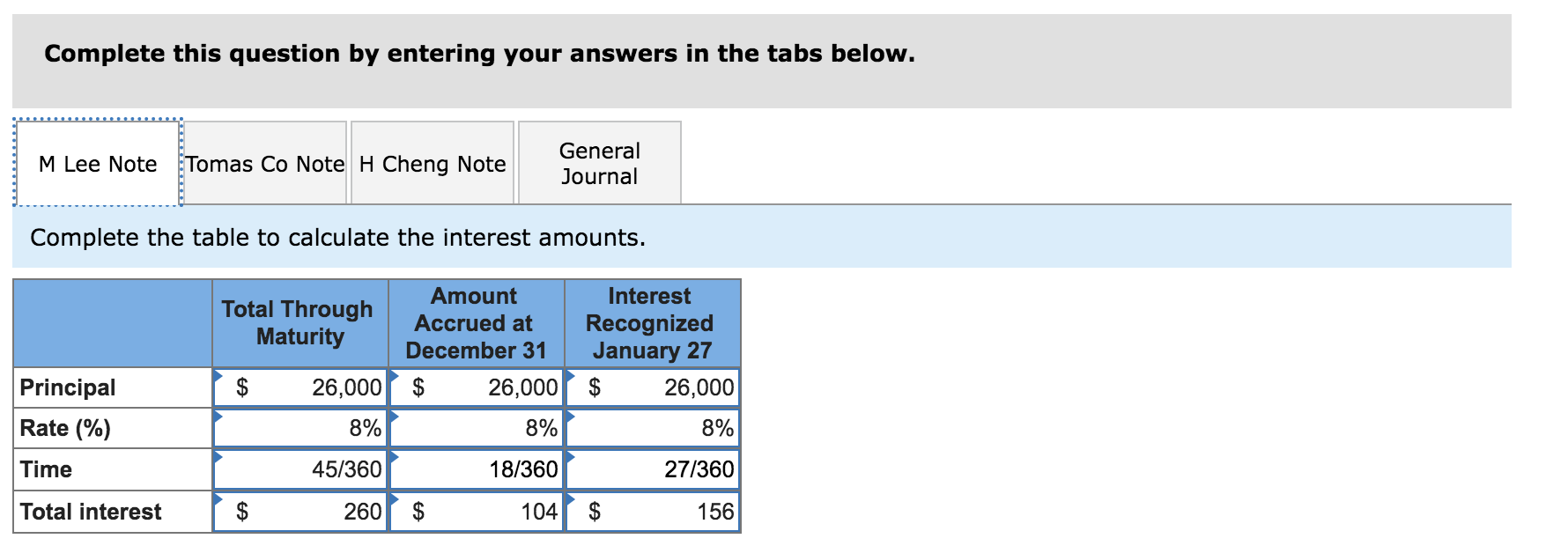
Task: Select Rate cell under Interest Recognized column
Action: point(653,428)
